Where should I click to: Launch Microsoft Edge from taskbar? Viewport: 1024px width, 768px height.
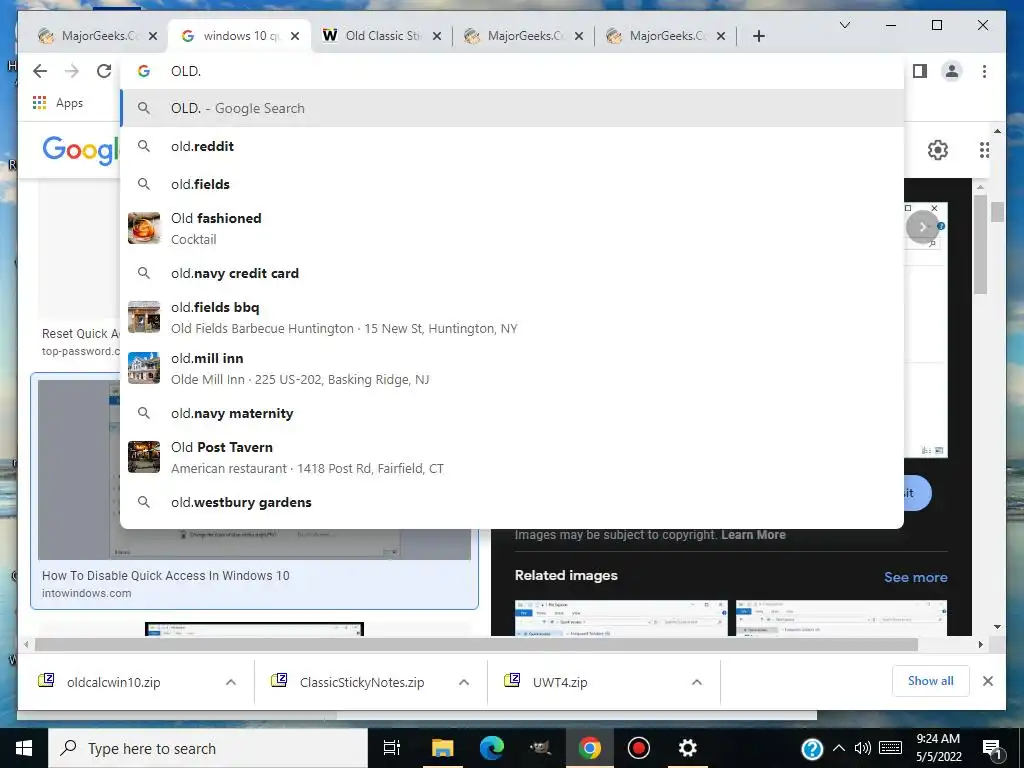tap(492, 748)
